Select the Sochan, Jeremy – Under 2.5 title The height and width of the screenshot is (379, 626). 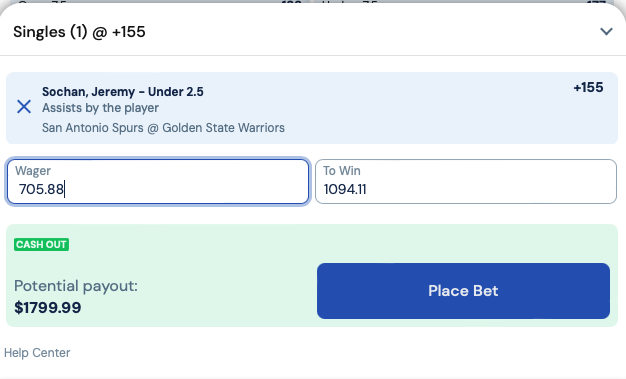pos(123,92)
